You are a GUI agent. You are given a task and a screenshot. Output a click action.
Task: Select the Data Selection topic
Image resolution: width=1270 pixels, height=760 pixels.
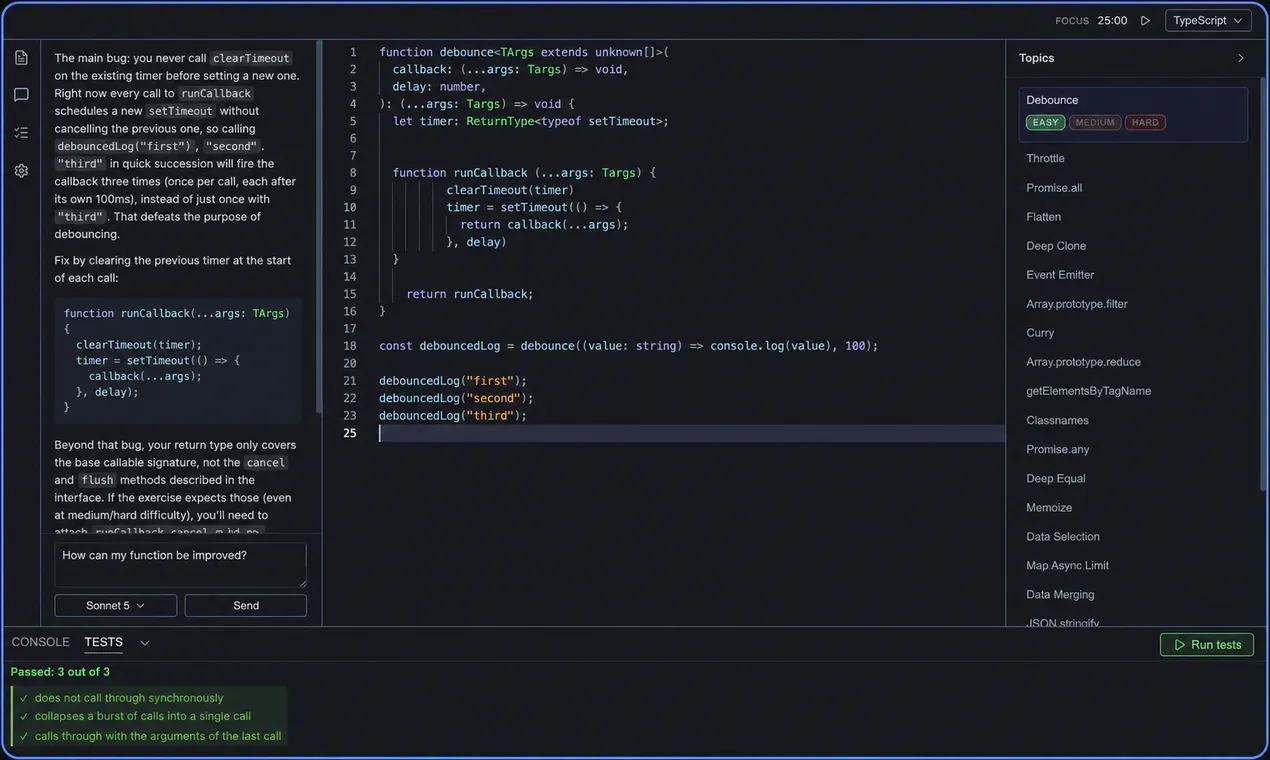point(1063,536)
